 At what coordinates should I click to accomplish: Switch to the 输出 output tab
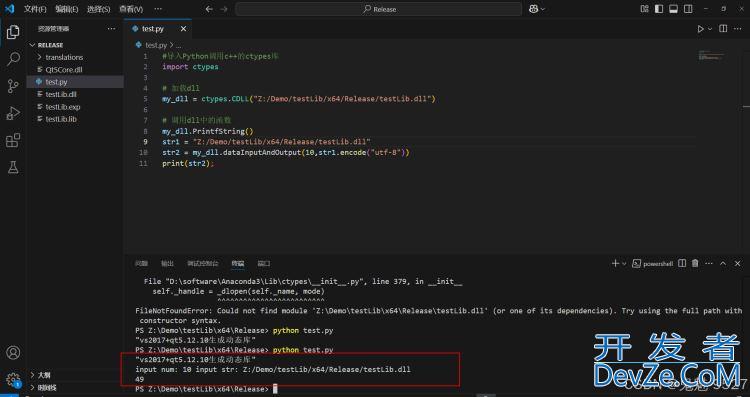[167, 264]
